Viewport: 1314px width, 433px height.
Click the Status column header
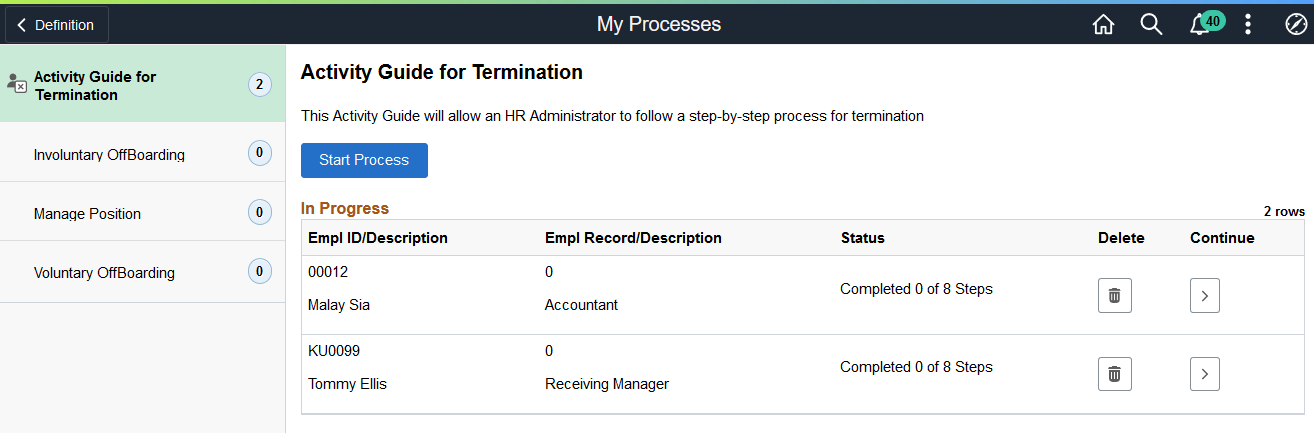click(862, 238)
